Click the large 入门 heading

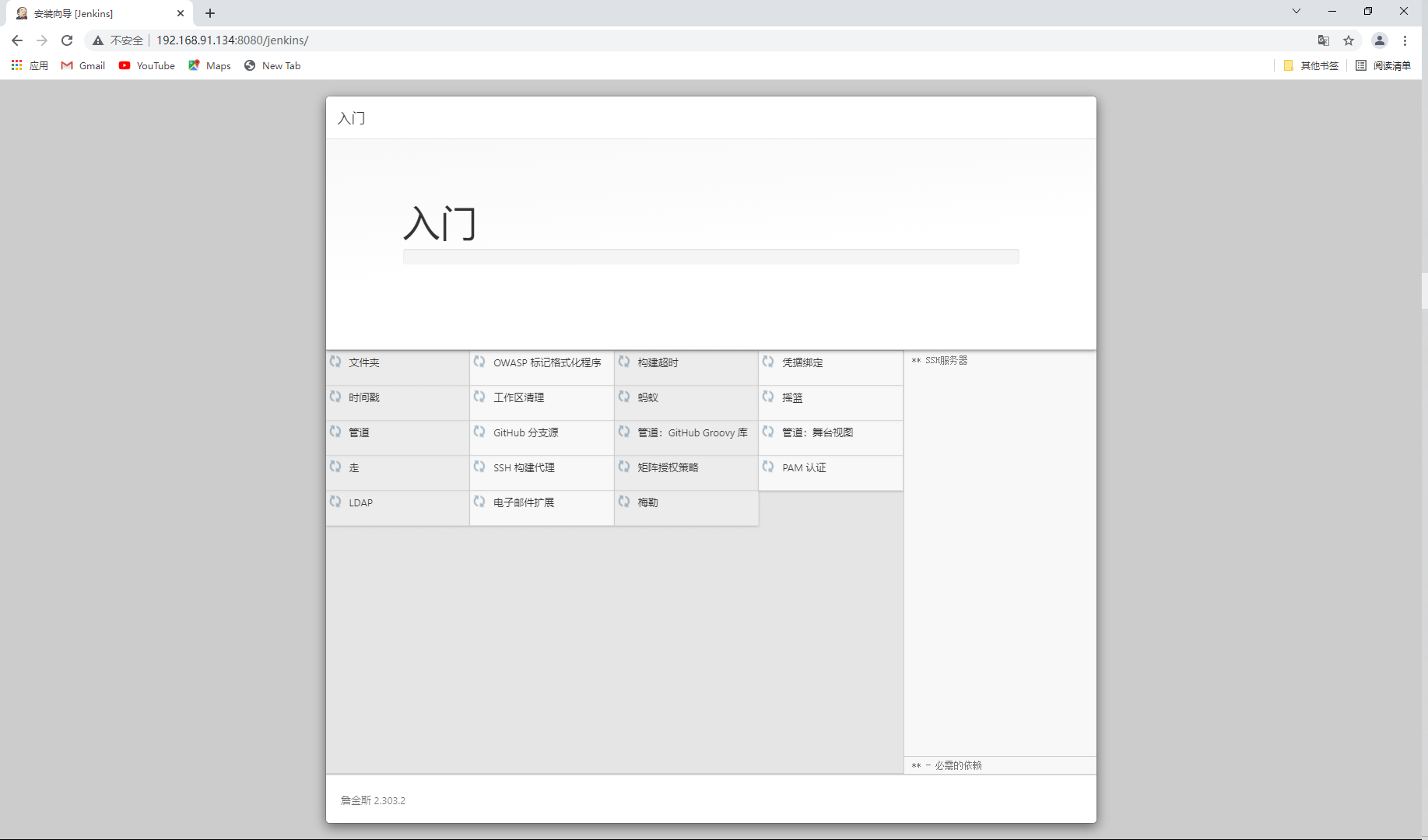[440, 223]
